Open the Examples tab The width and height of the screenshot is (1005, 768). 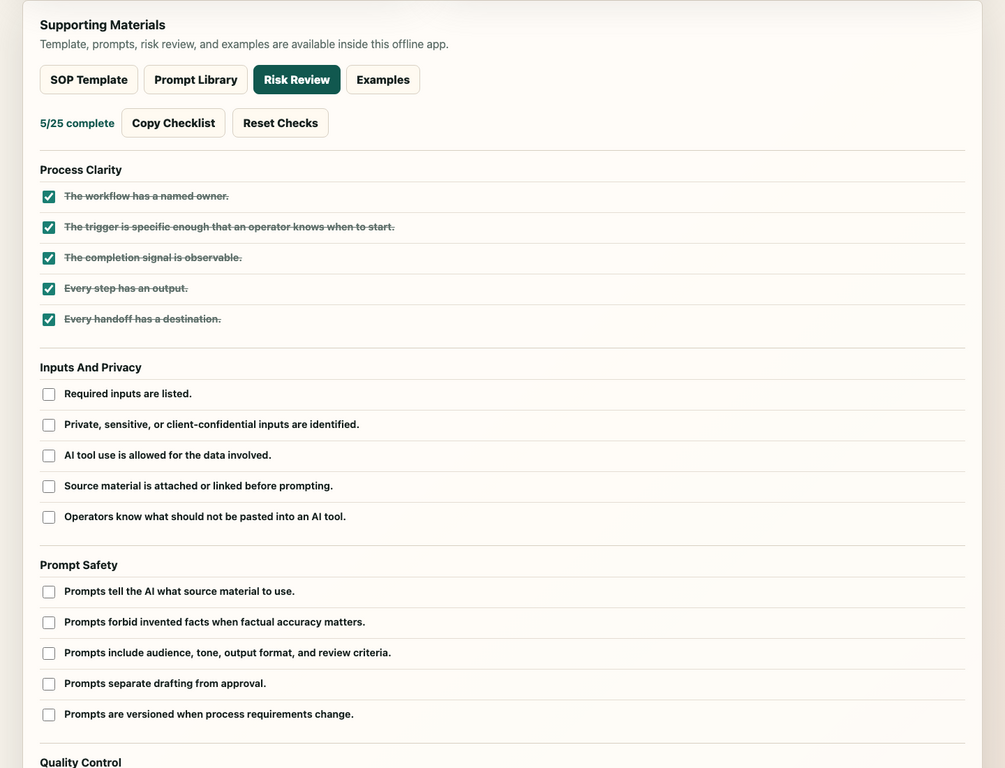[383, 79]
